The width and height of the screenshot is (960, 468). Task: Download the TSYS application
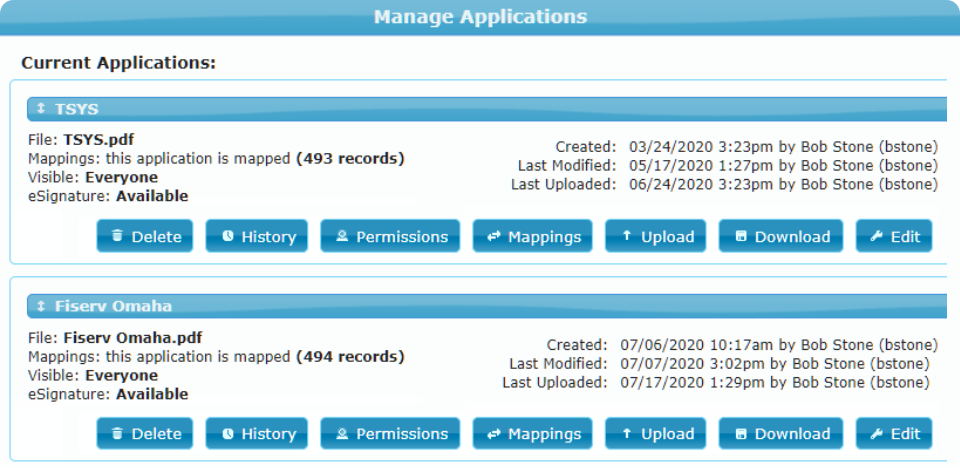(x=781, y=236)
